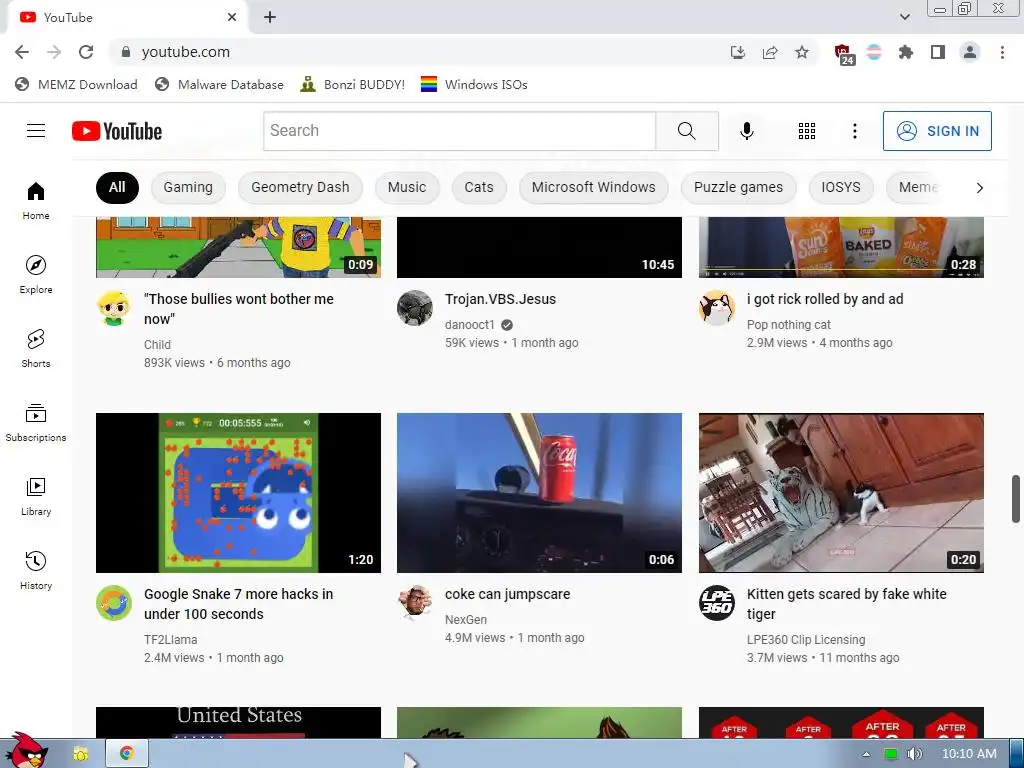This screenshot has width=1024, height=768.
Task: Click the YouTube logo
Action: pos(117,131)
